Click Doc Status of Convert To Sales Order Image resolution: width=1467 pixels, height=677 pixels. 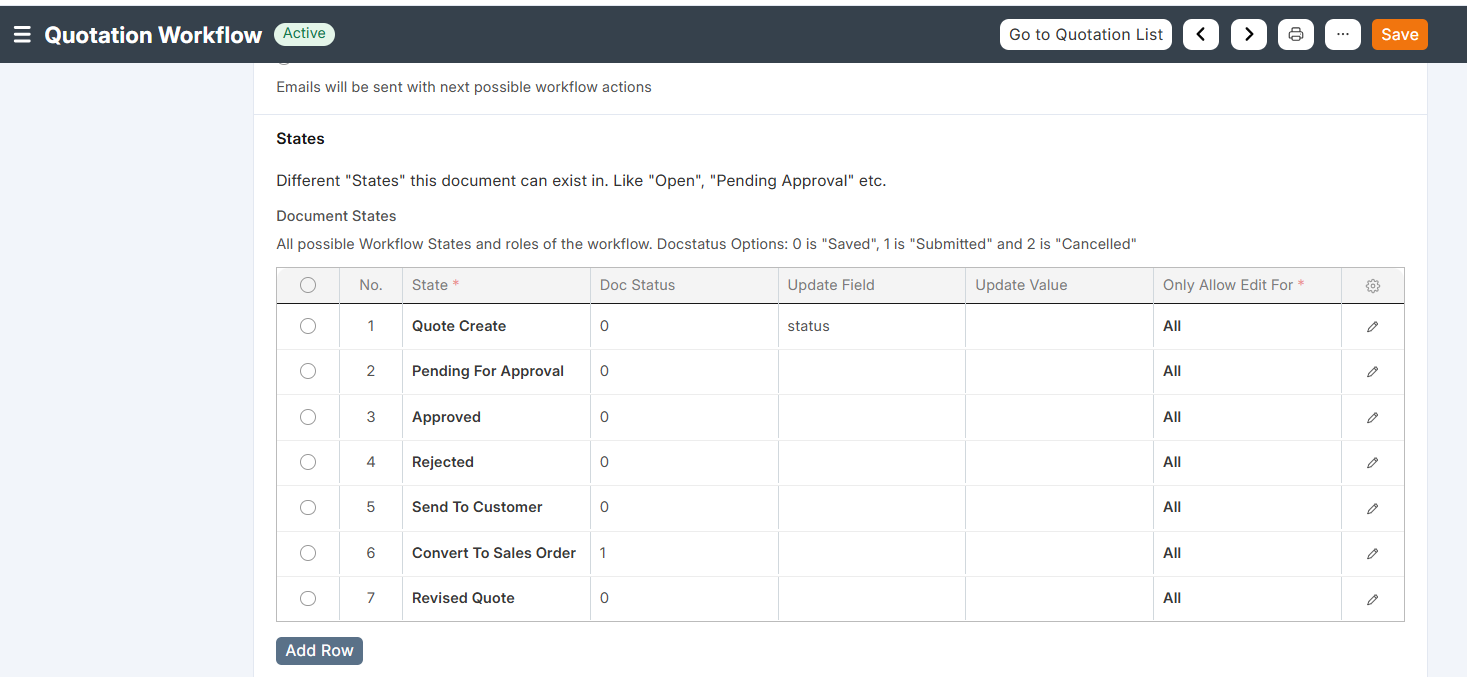(684, 553)
